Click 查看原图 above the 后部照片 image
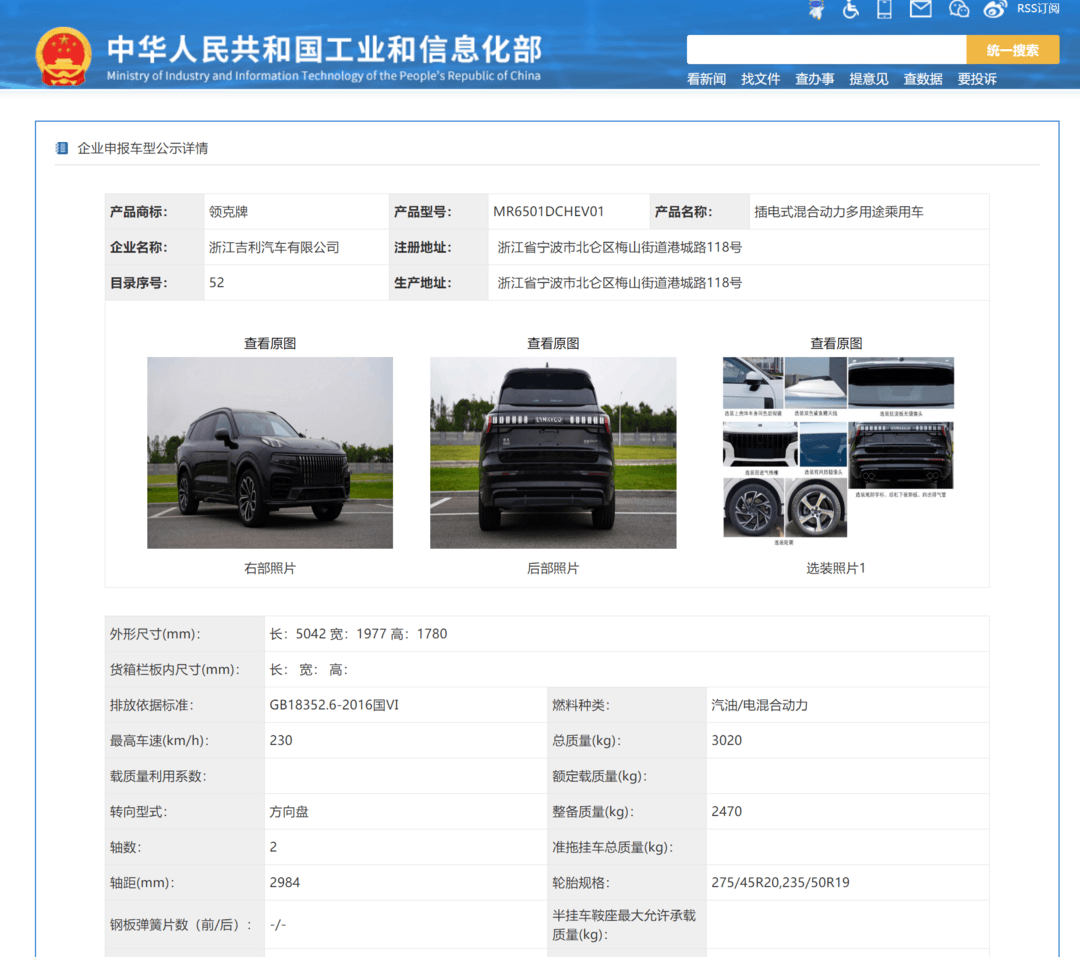Screen dimensions: 1080x957 [553, 343]
